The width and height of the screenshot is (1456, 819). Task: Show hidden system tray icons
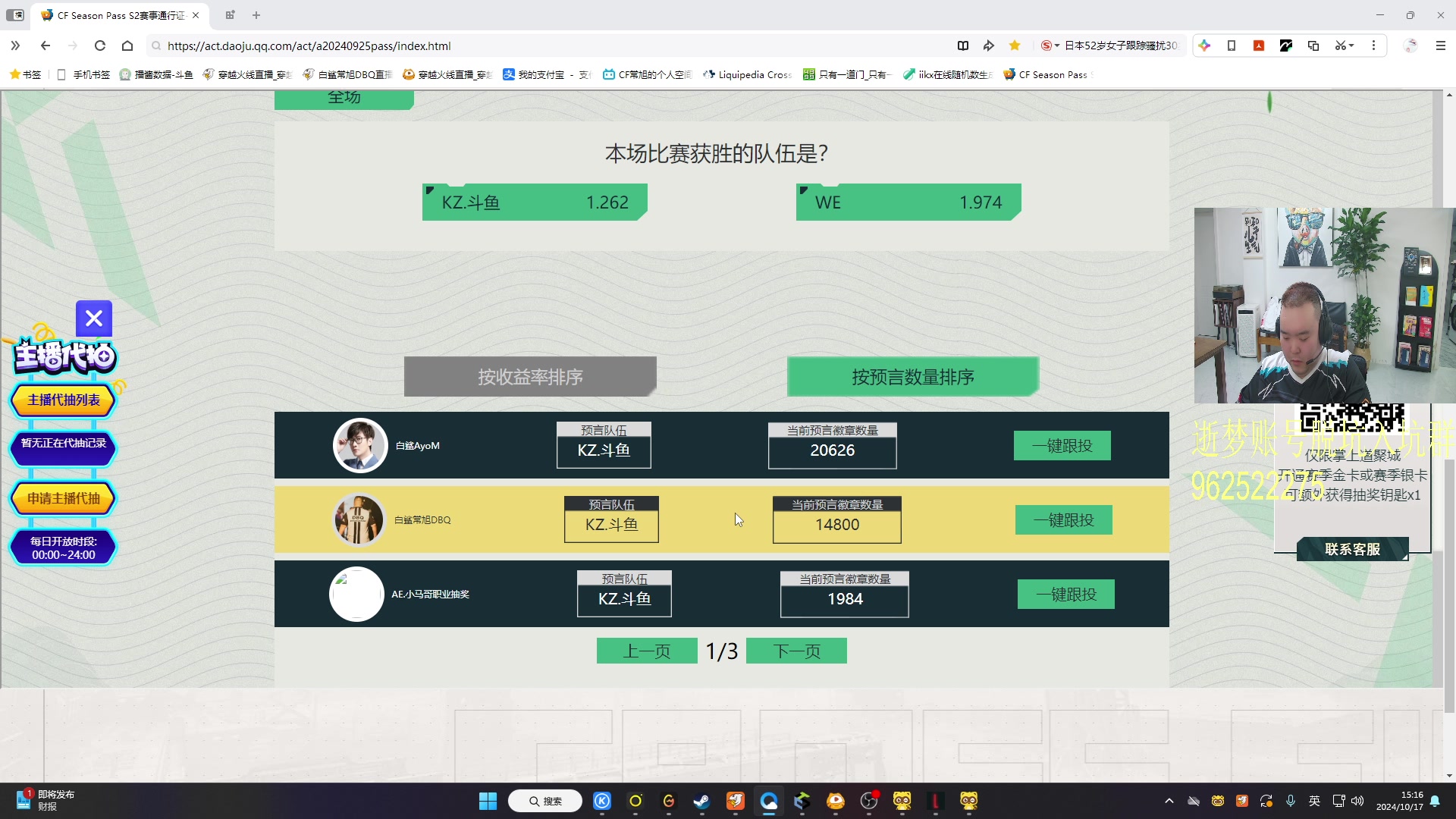pos(1169,801)
